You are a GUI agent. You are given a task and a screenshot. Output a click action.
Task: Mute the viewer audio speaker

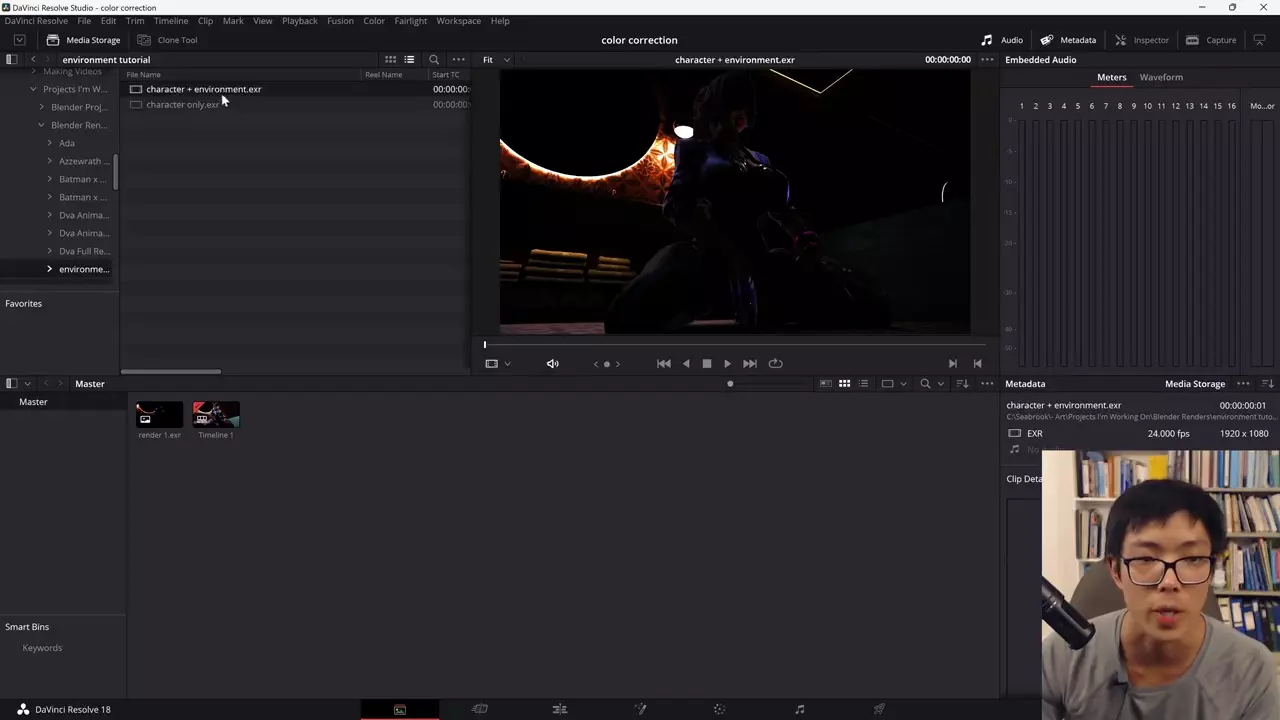[x=552, y=364]
